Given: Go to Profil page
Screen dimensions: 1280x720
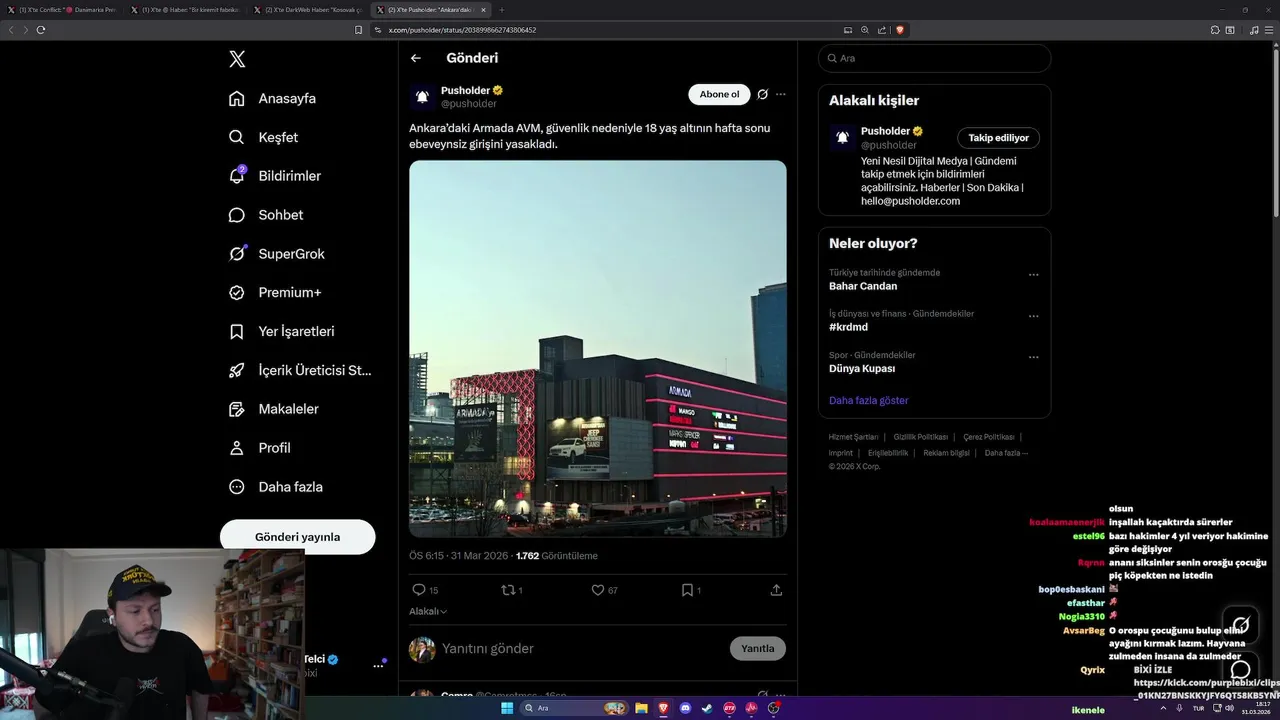Looking at the screenshot, I should 260,448.
